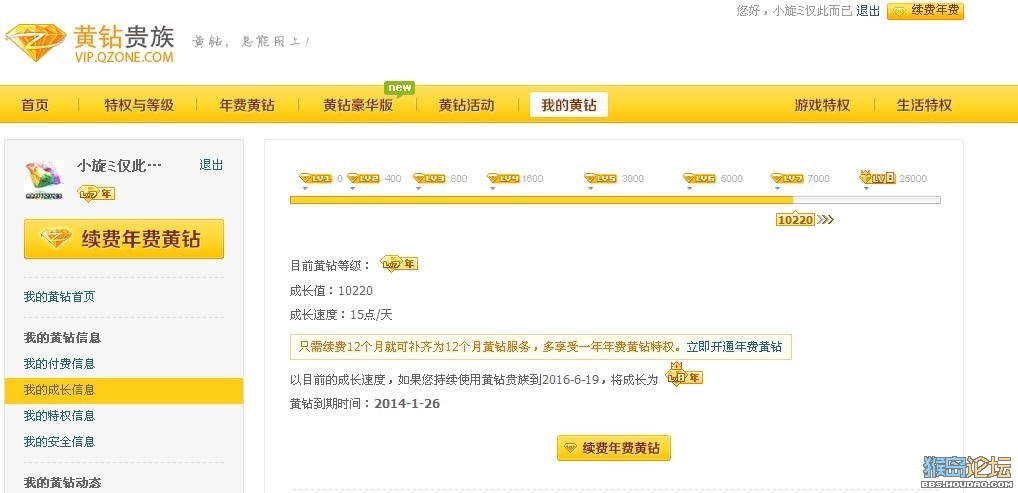Screen dimensions: 1018x493
Task: Click the LV4 level badge on progress scale
Action: tap(503, 178)
